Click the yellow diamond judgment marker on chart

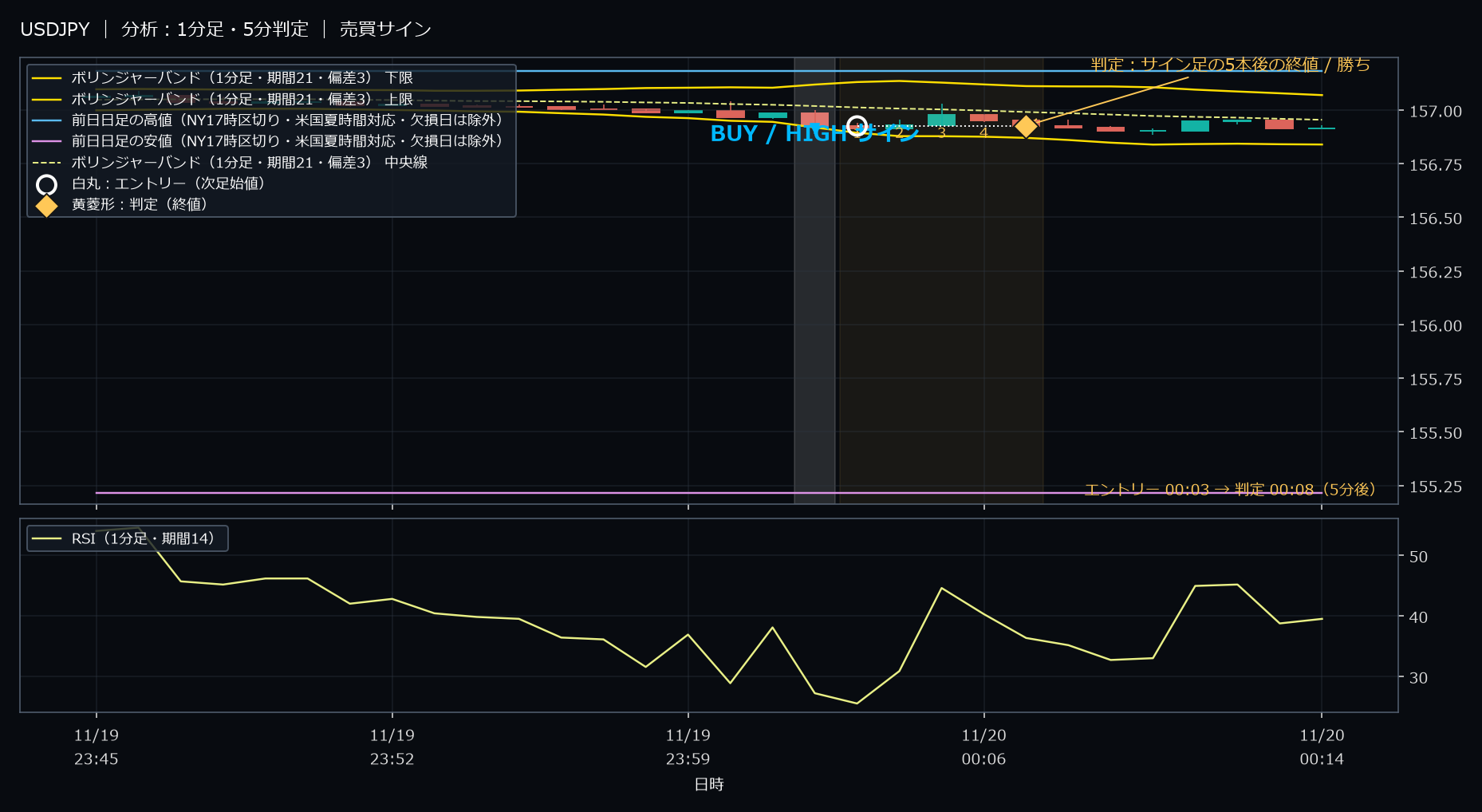(x=1026, y=126)
